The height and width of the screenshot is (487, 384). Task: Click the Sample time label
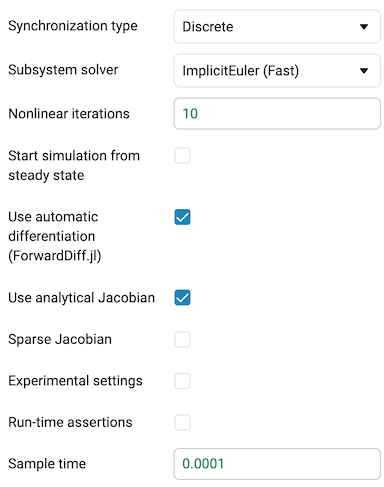pos(47,464)
